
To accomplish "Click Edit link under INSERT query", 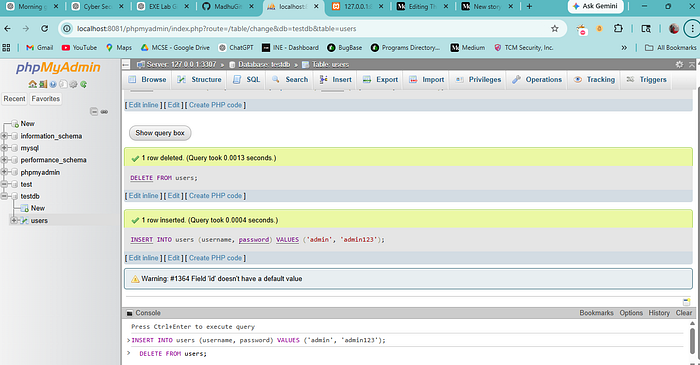I will (x=174, y=258).
